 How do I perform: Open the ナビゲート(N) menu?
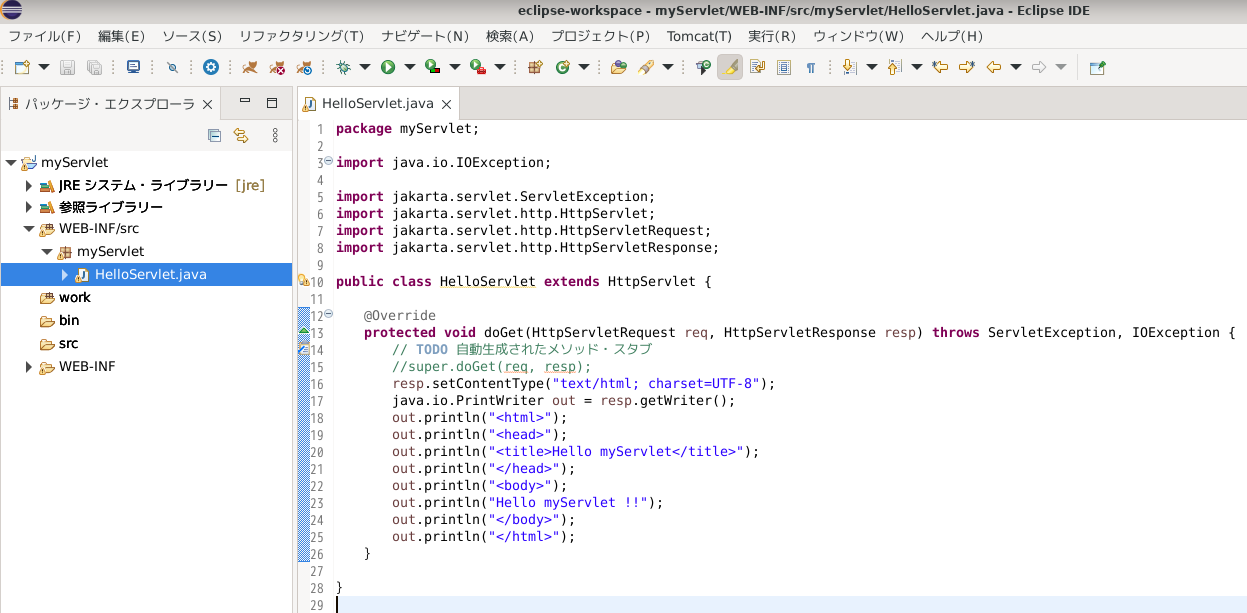pyautogui.click(x=425, y=36)
